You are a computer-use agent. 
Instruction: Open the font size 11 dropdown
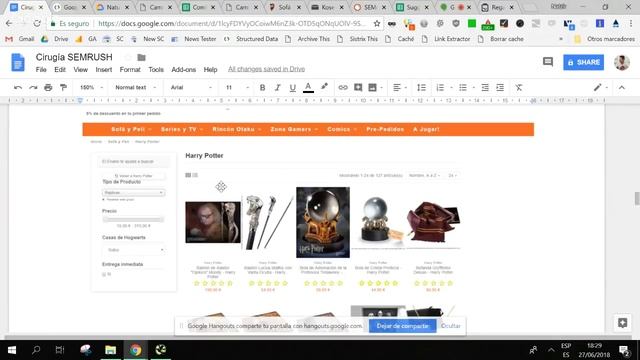(x=238, y=87)
